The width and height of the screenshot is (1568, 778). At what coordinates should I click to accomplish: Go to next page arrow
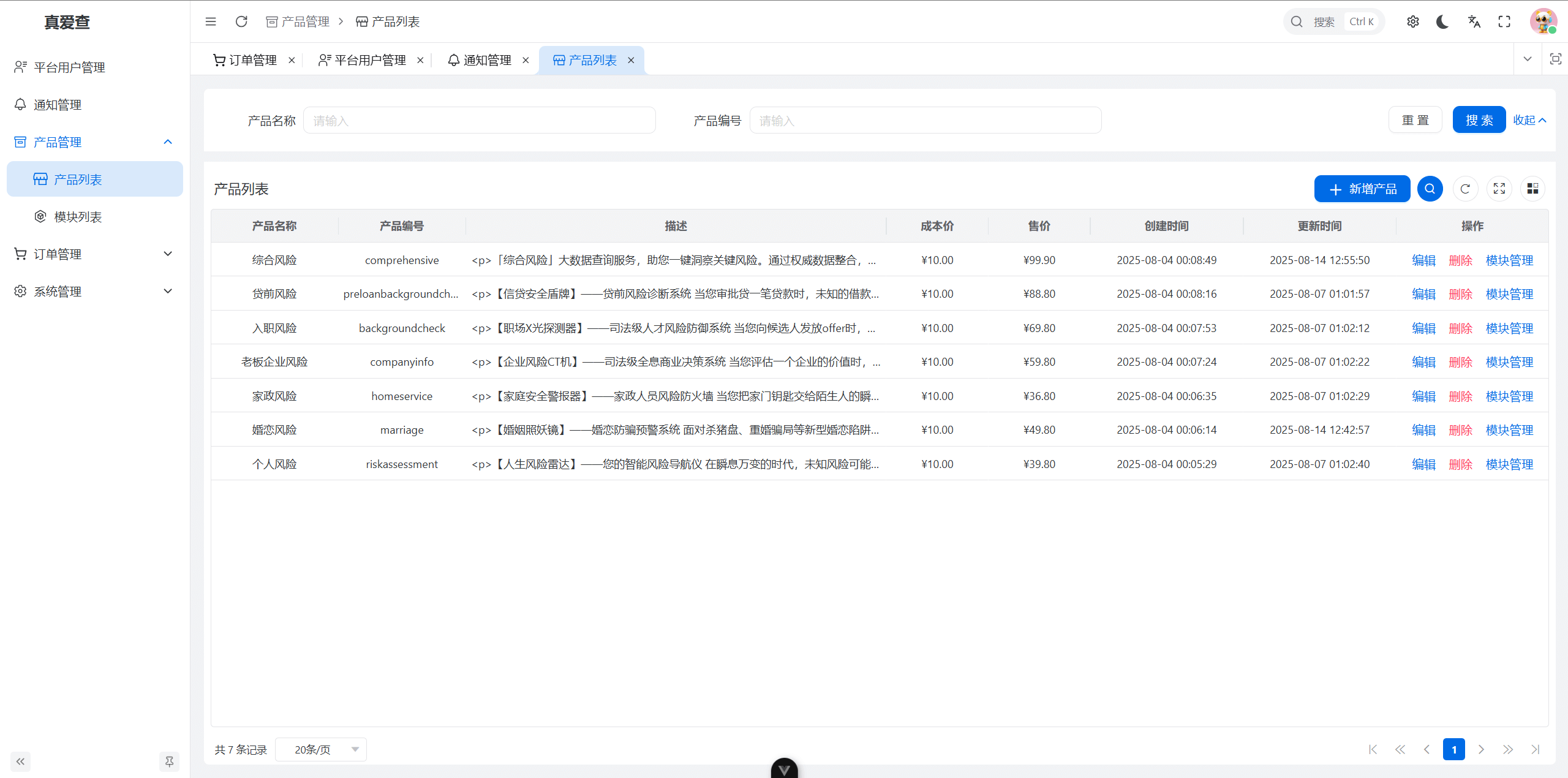pos(1481,749)
